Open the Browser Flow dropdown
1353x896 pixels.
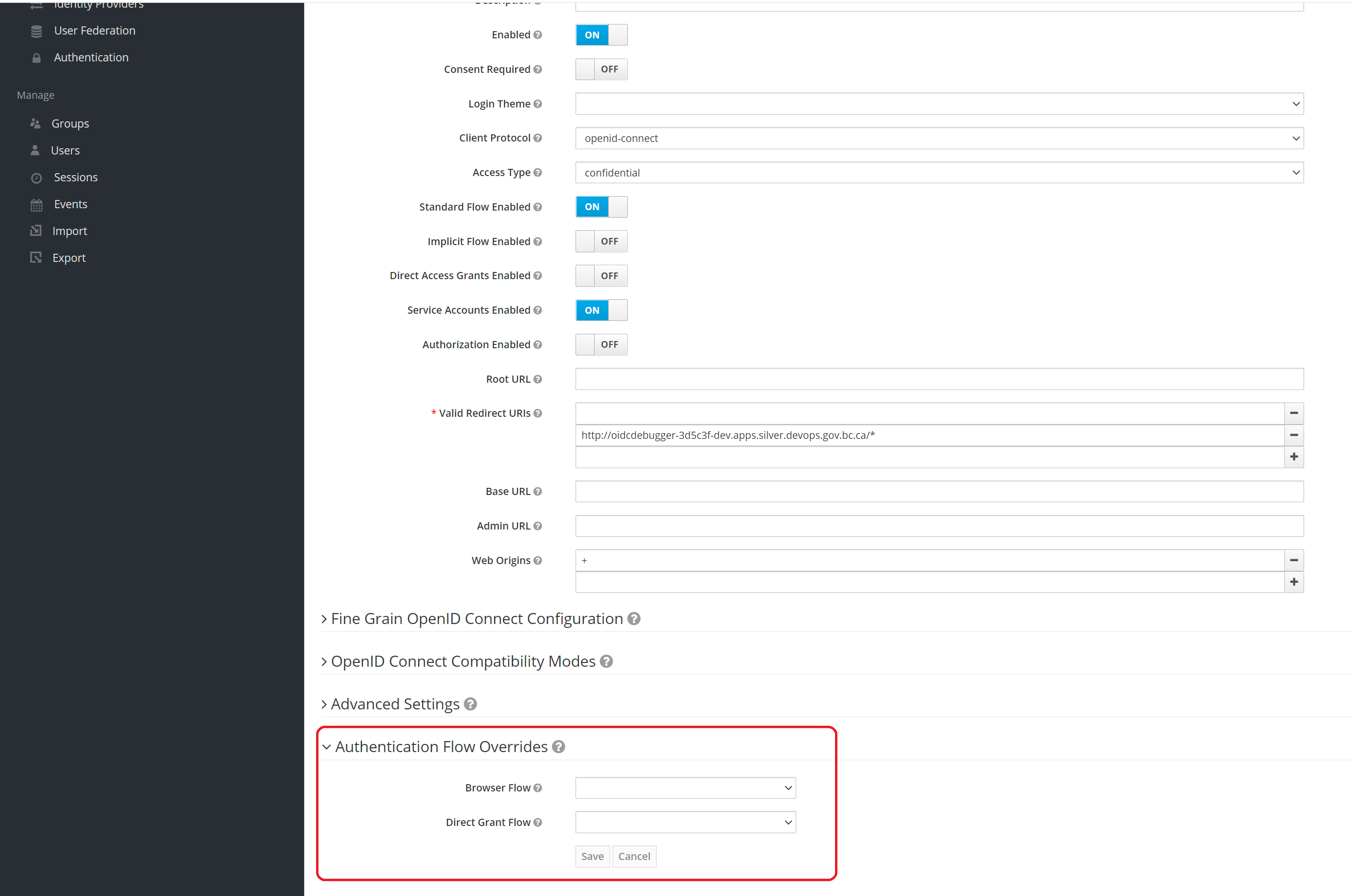[x=685, y=788]
